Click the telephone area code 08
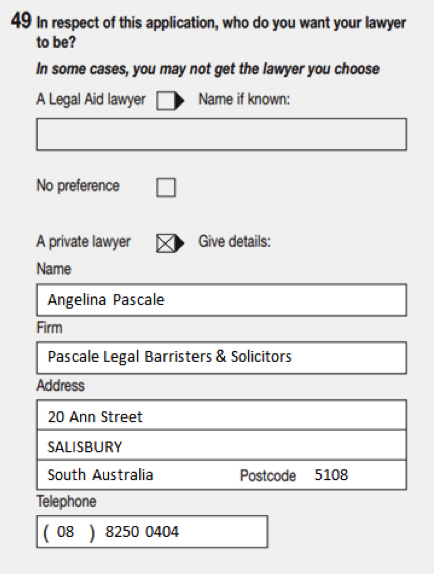This screenshot has height=574, width=434. (x=66, y=532)
